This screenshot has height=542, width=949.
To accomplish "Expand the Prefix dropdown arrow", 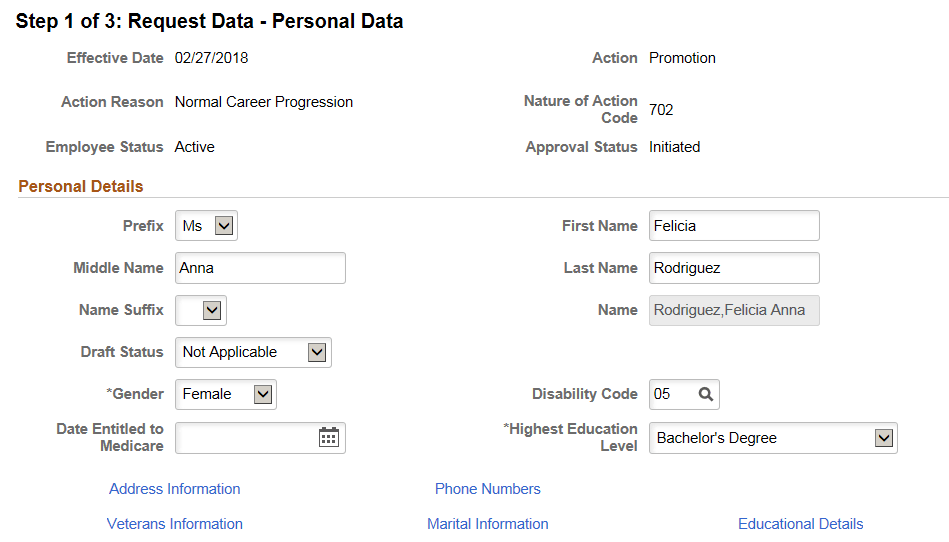I will pos(224,226).
